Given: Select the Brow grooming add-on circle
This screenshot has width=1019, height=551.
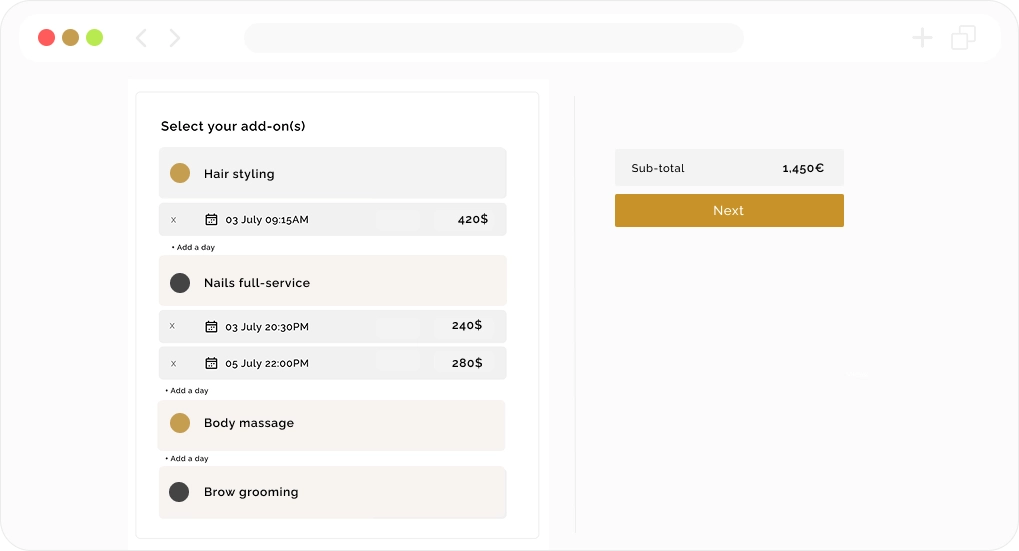Looking at the screenshot, I should [179, 492].
